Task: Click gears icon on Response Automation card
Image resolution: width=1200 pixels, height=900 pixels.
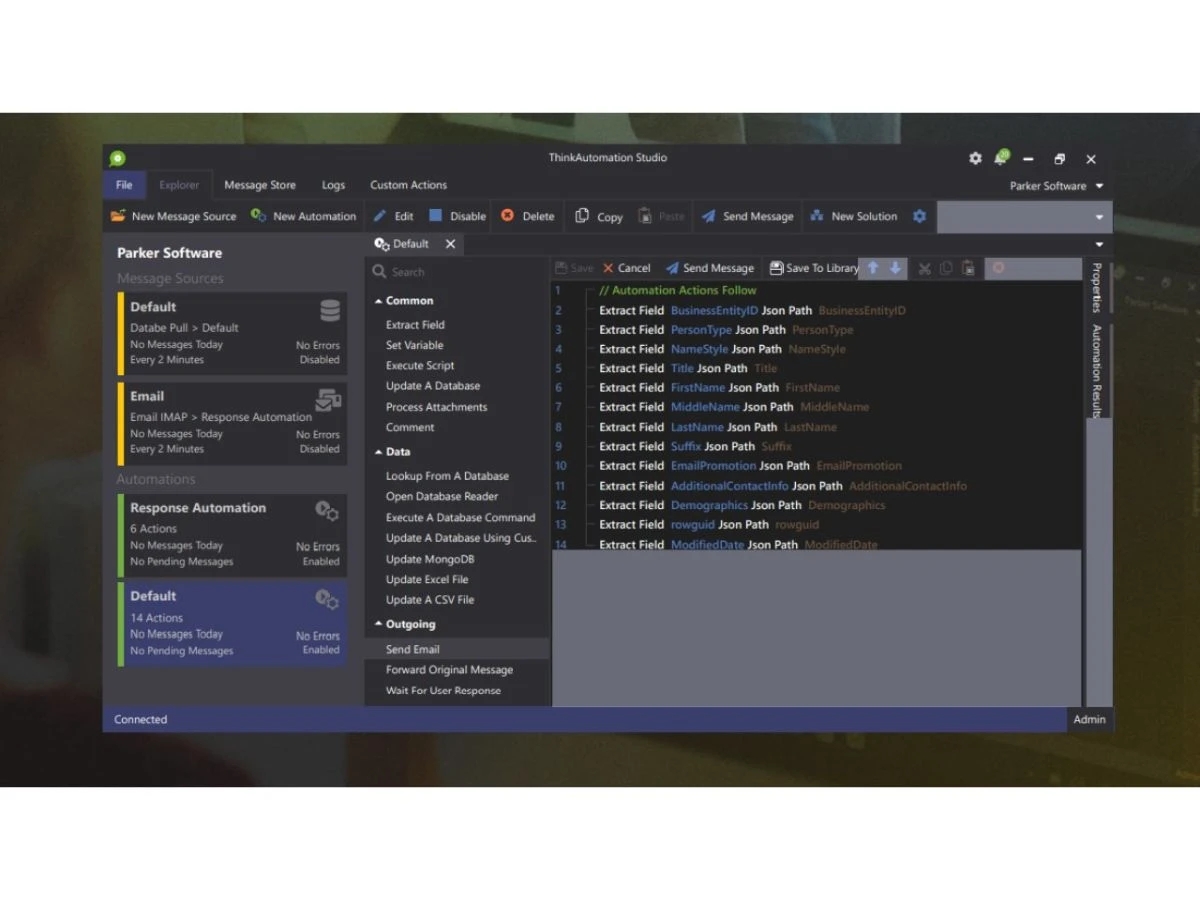Action: [x=327, y=511]
